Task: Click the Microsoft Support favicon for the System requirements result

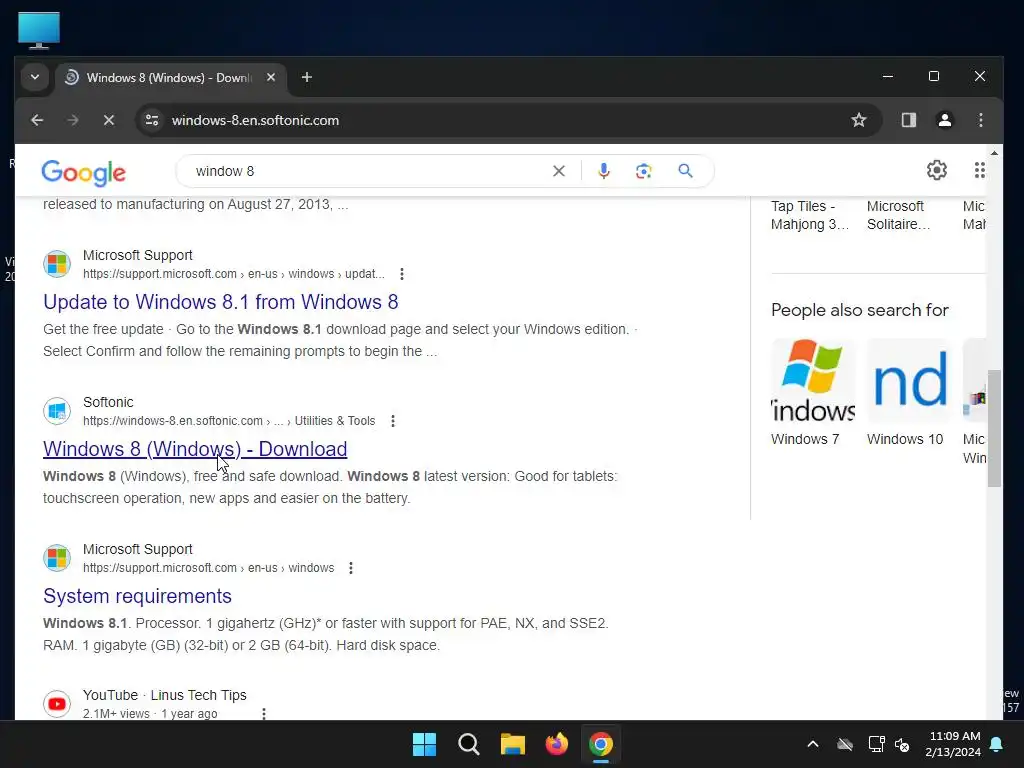Action: pos(57,558)
